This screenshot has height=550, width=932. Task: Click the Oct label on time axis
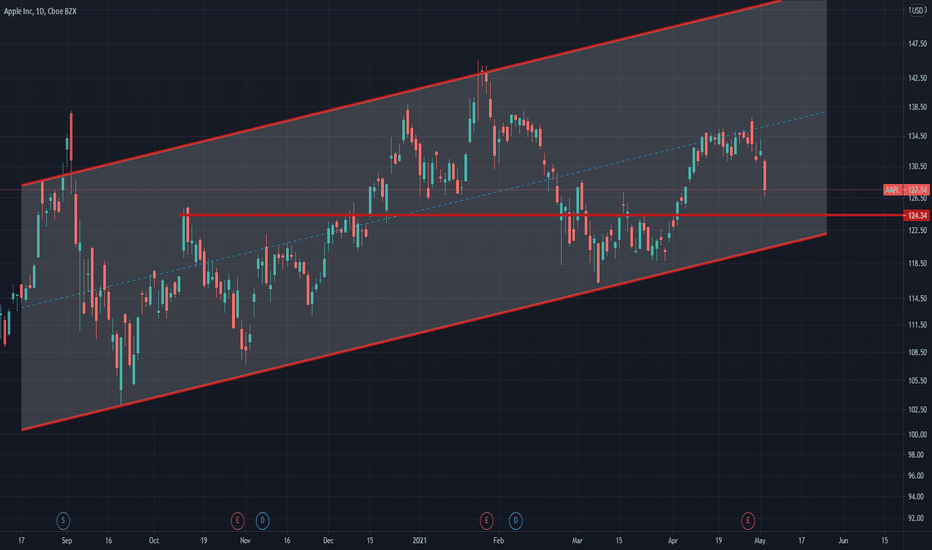(x=154, y=540)
